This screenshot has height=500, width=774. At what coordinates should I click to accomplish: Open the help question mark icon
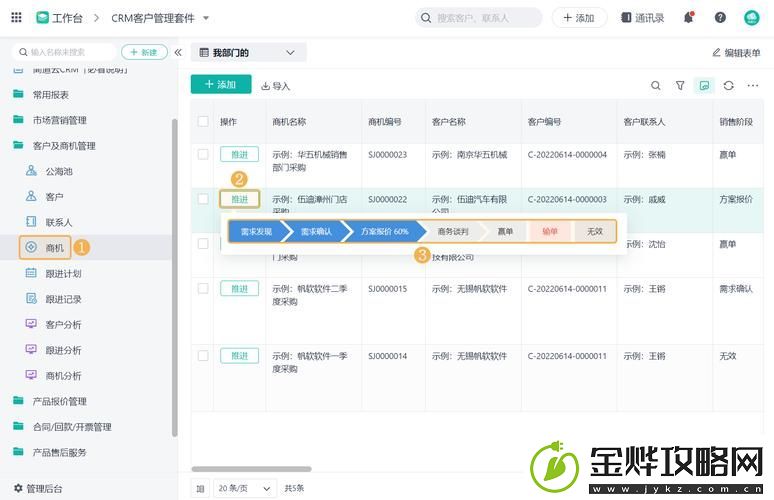[720, 18]
